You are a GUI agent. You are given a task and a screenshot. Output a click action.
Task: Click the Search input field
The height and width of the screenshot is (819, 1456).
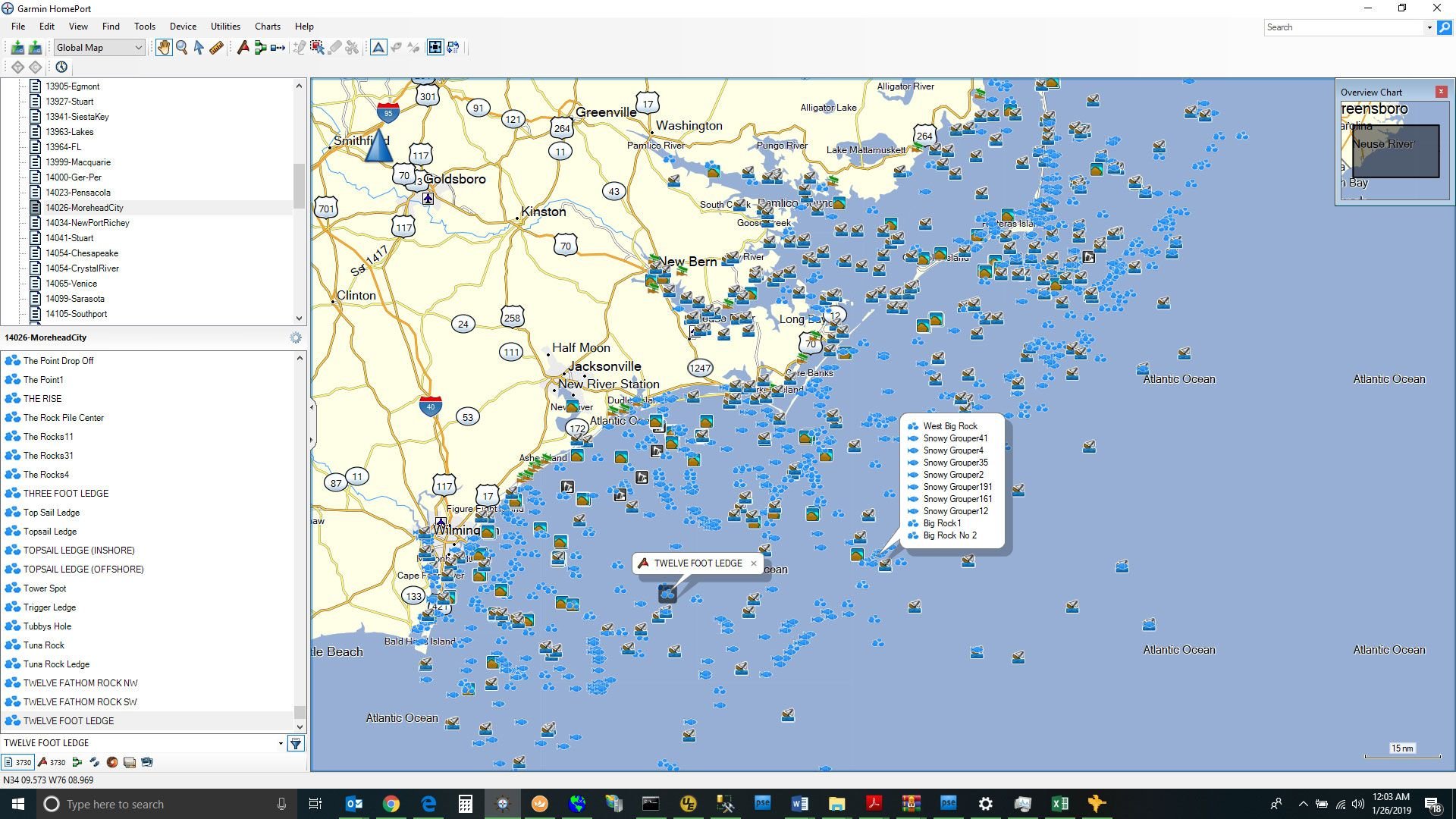point(1344,27)
